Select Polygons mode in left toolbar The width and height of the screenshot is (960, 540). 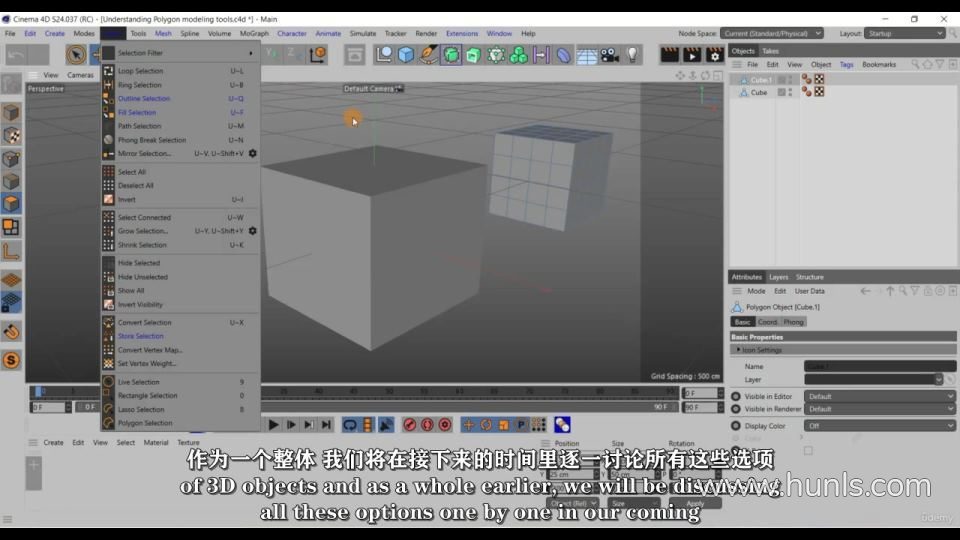[11, 203]
